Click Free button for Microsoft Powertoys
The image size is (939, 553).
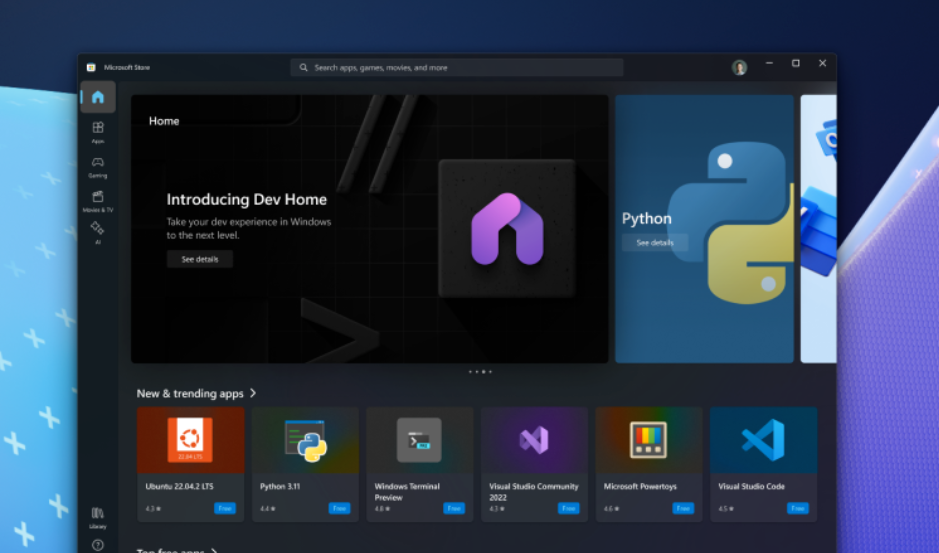683,508
